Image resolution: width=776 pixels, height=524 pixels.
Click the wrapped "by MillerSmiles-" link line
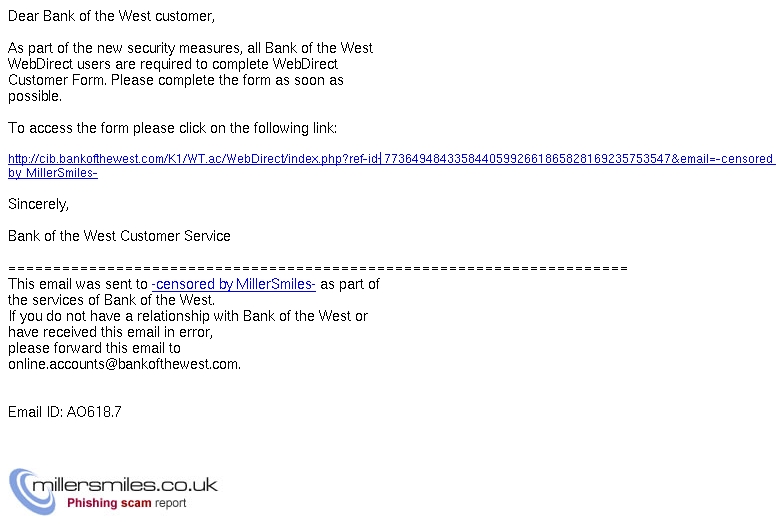coord(52,173)
